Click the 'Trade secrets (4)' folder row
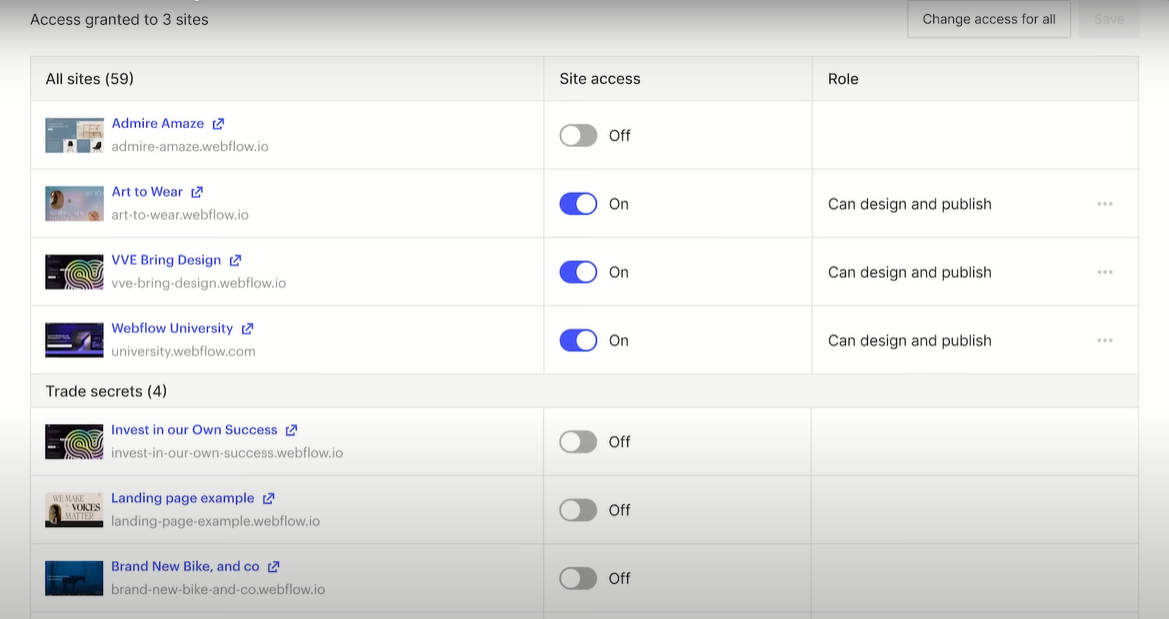The height and width of the screenshot is (619, 1169). 584,391
